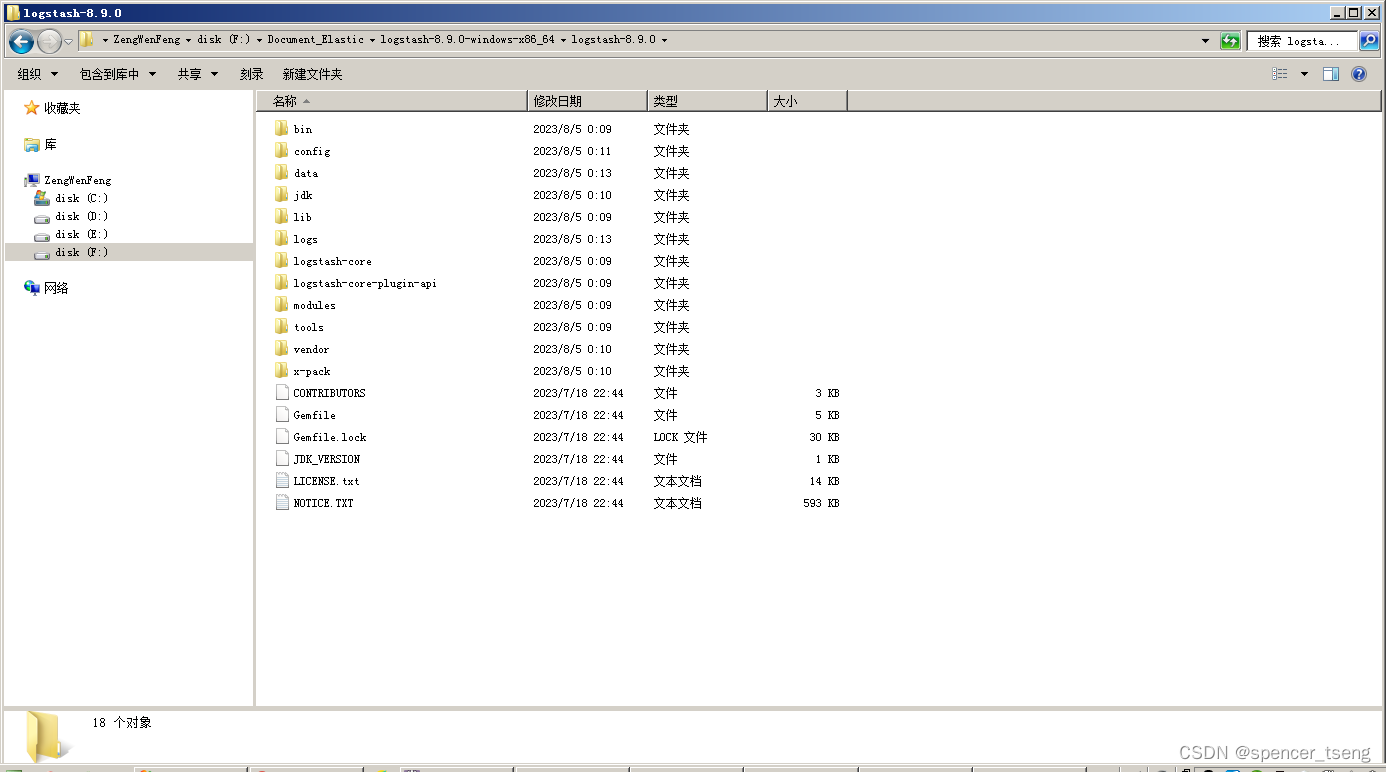Click the preview pane toggle icon
1386x772 pixels.
point(1331,73)
